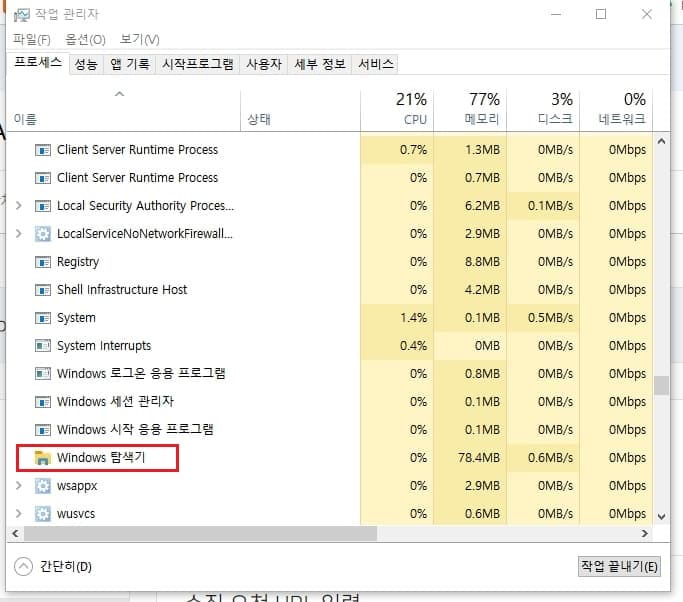This screenshot has width=683, height=602.
Task: Click the vertical scrollbar thumb
Action: 662,386
